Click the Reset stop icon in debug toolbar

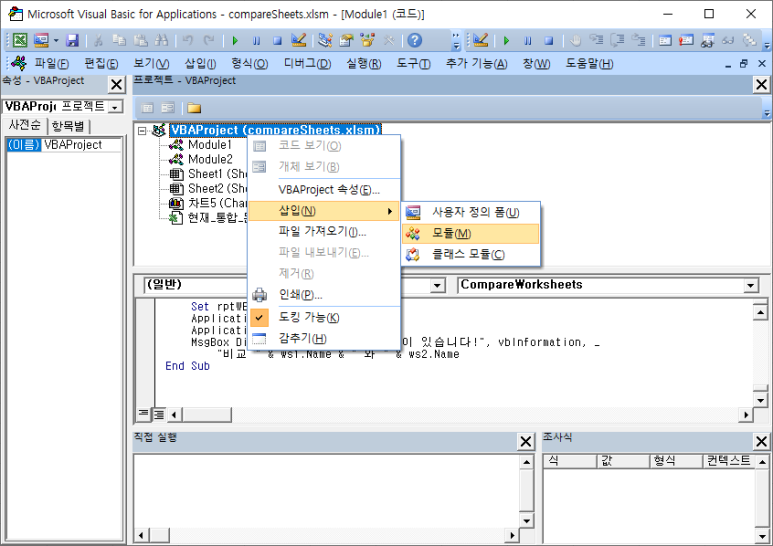point(549,41)
